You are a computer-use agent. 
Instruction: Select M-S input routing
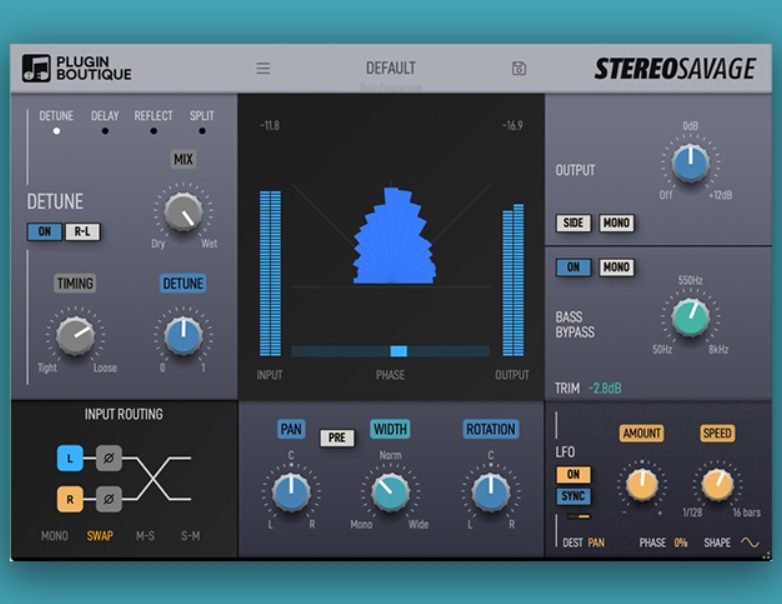(145, 536)
